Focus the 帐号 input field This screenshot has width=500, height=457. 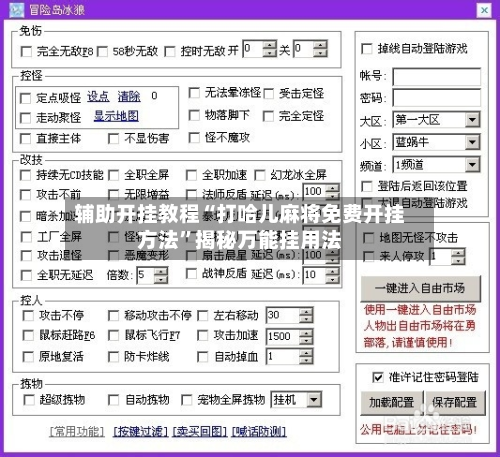(437, 77)
